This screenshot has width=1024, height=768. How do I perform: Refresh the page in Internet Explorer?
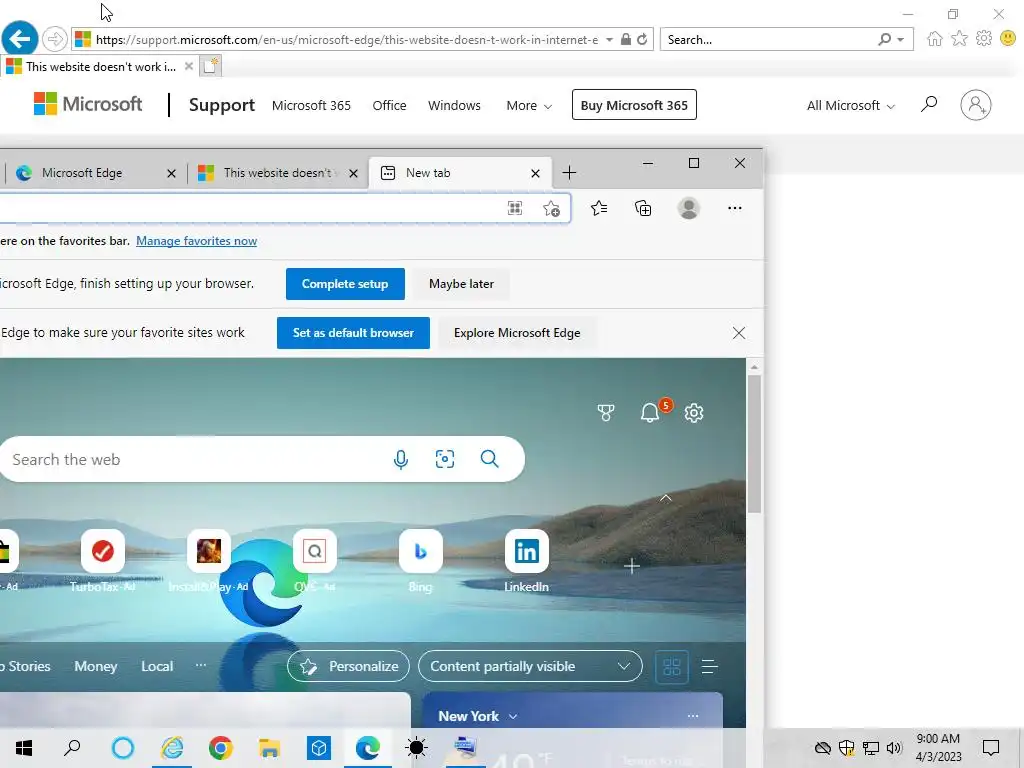(x=642, y=39)
